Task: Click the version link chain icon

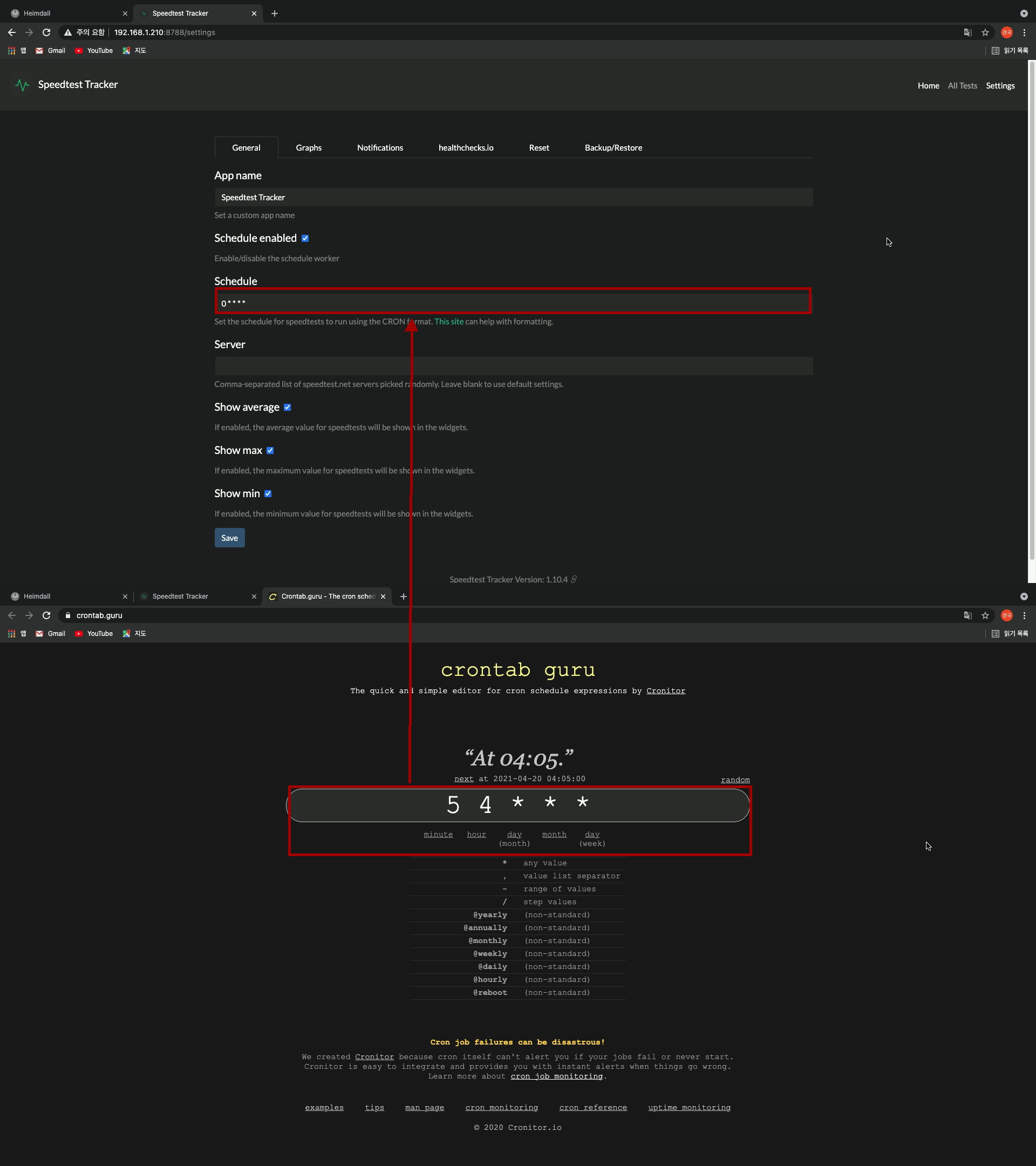Action: click(x=574, y=579)
